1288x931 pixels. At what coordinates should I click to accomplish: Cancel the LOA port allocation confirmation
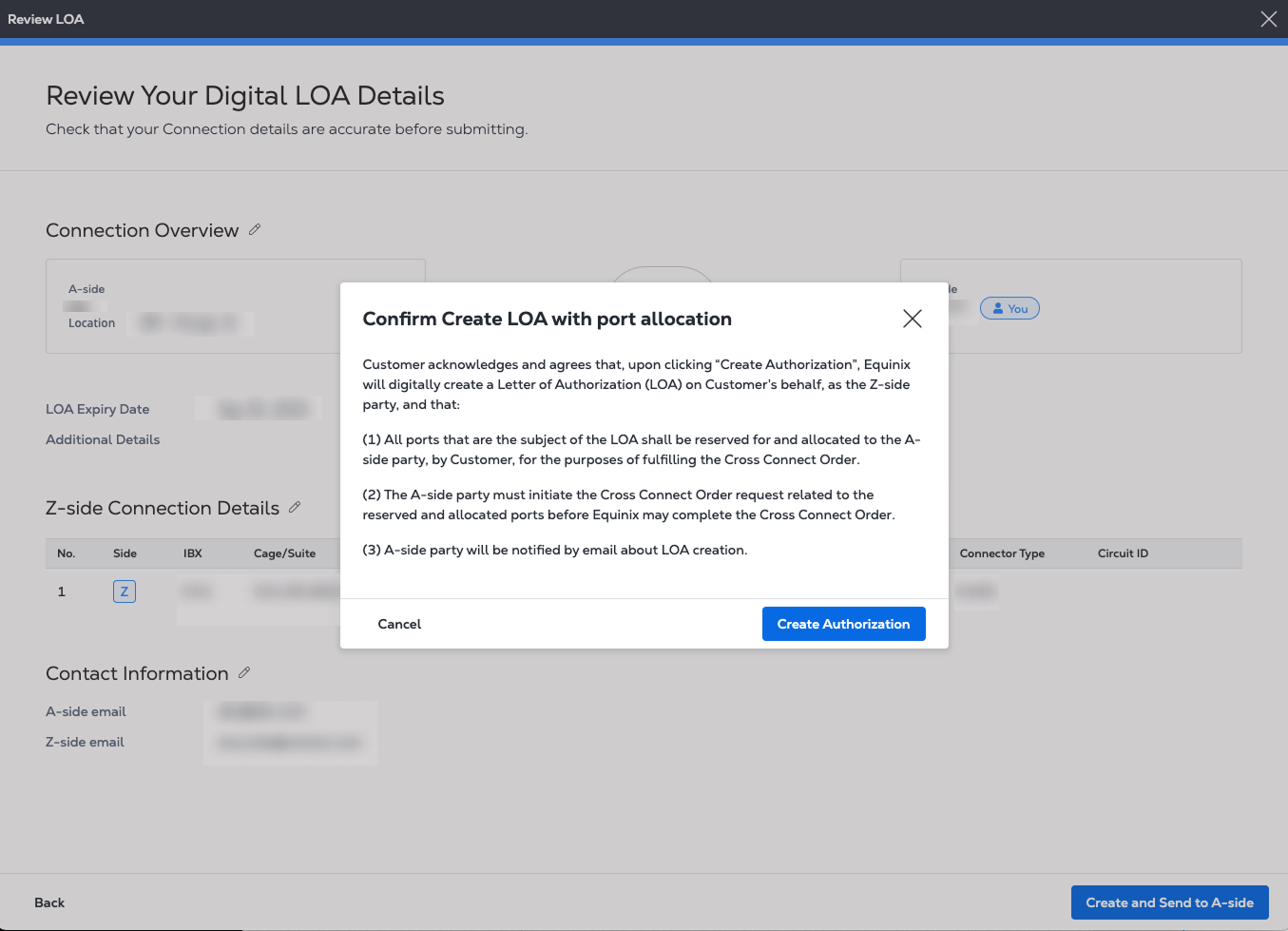click(x=399, y=624)
